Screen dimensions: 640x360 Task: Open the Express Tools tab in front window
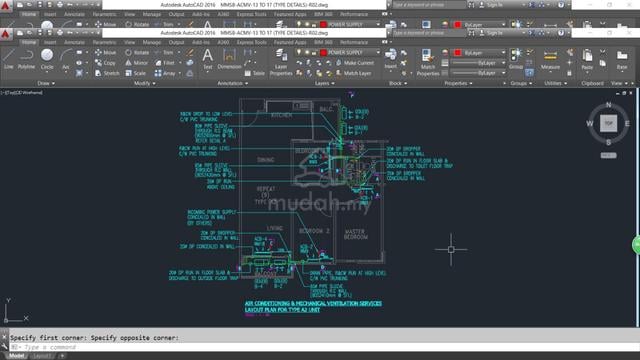[x=251, y=42]
